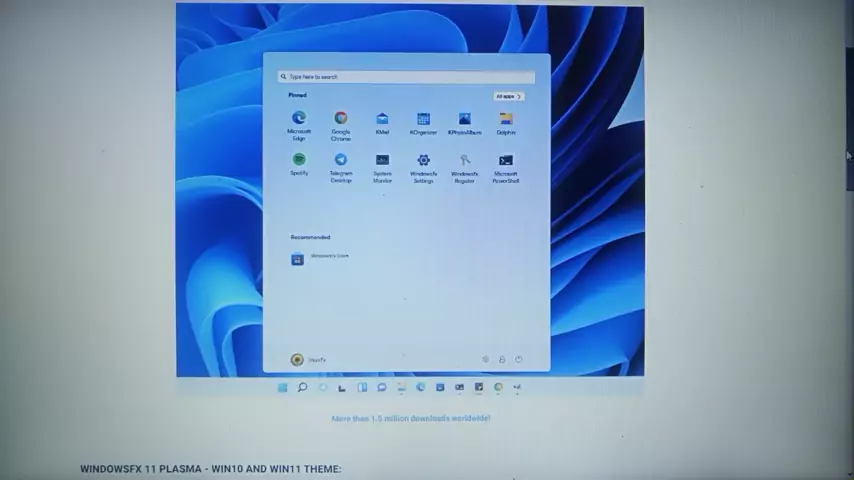Launch KPhotoAlbum from pinned apps
This screenshot has height=480, width=854.
tap(465, 123)
